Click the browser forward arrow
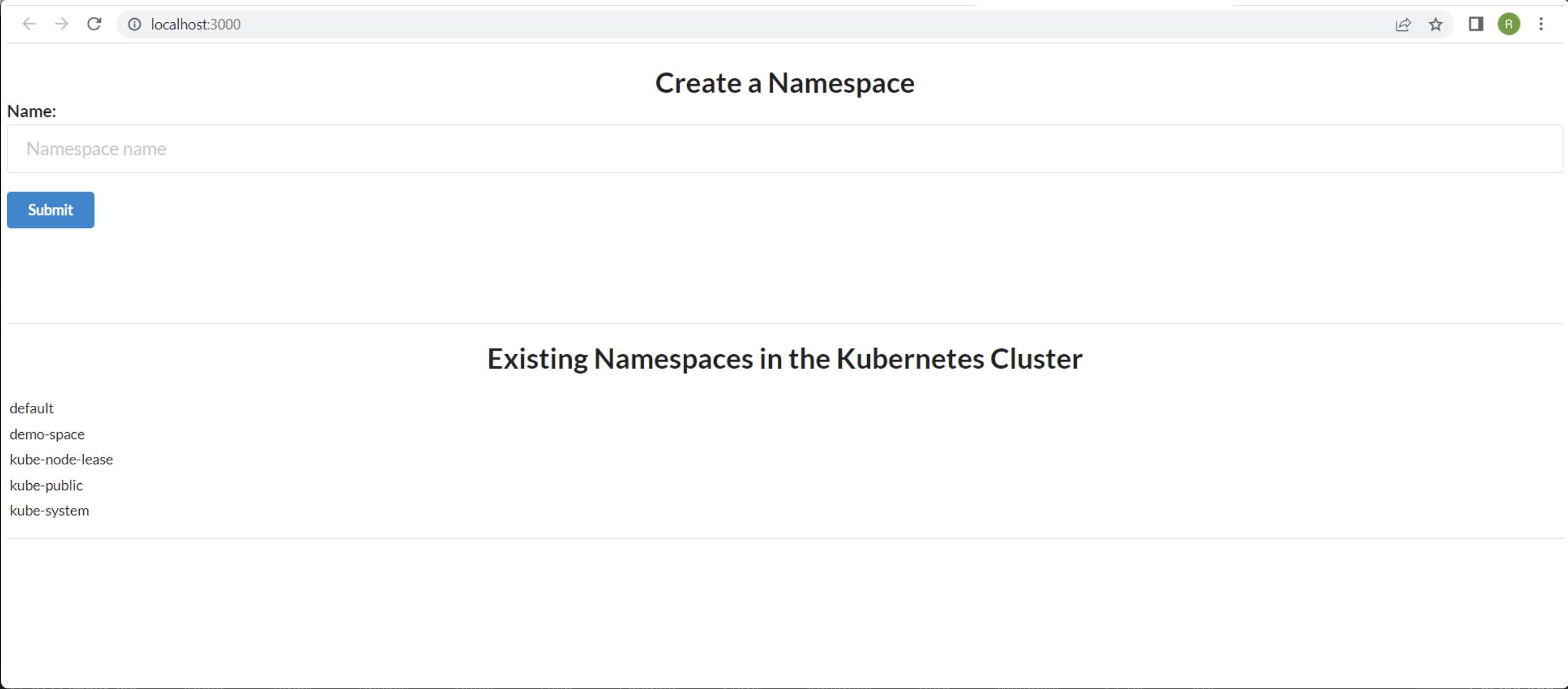 (61, 24)
